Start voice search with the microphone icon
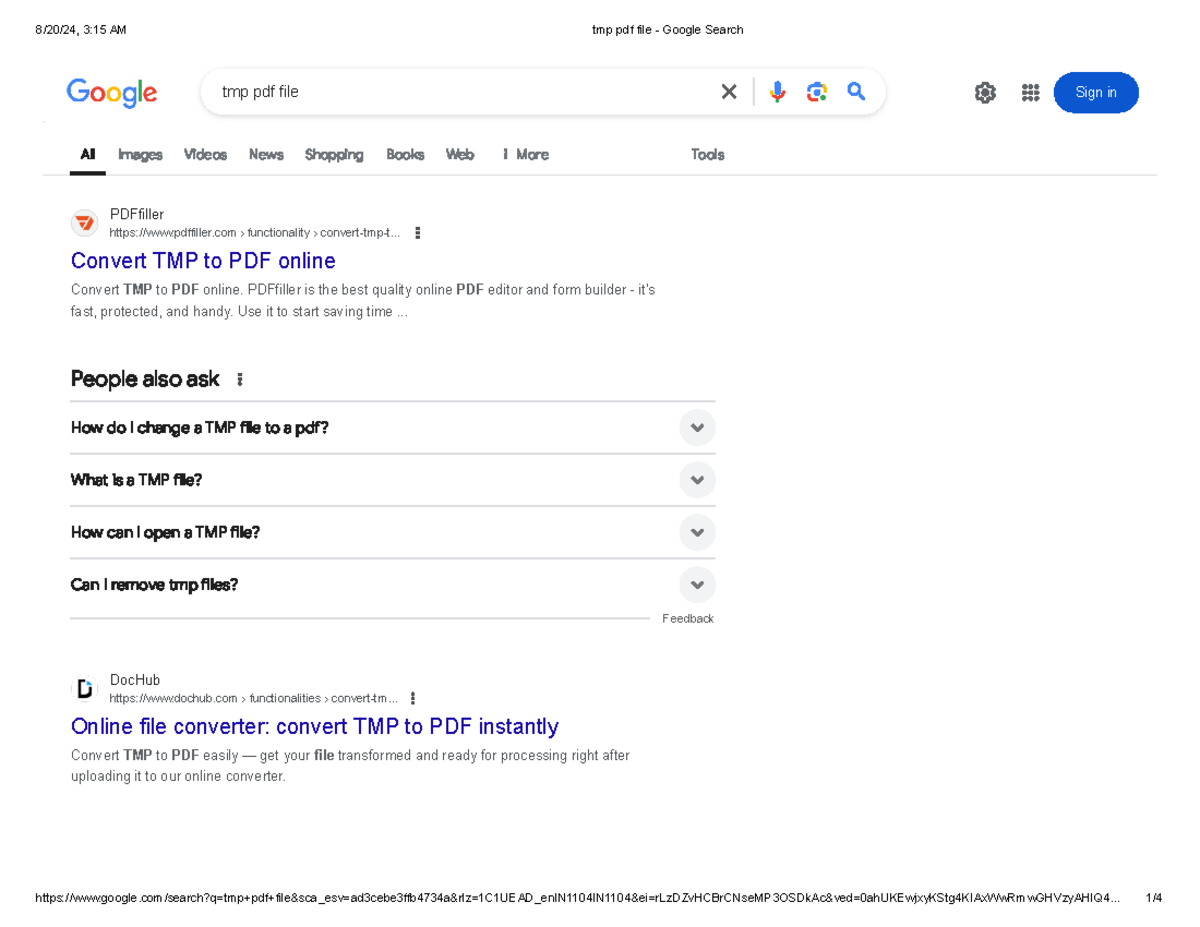 click(x=777, y=92)
